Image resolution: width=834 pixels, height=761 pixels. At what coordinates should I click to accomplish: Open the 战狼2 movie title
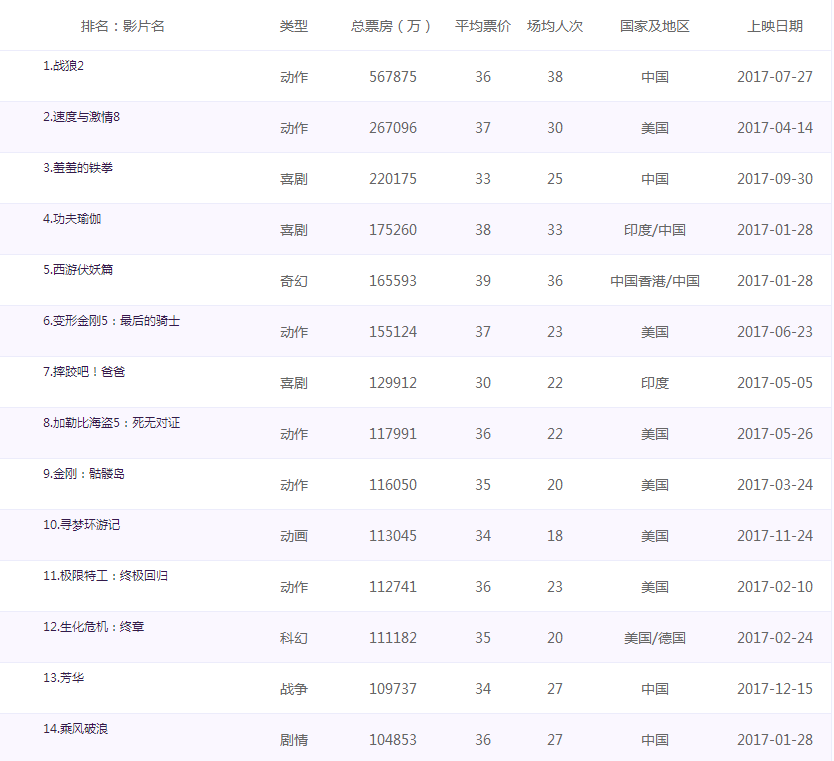click(x=70, y=66)
